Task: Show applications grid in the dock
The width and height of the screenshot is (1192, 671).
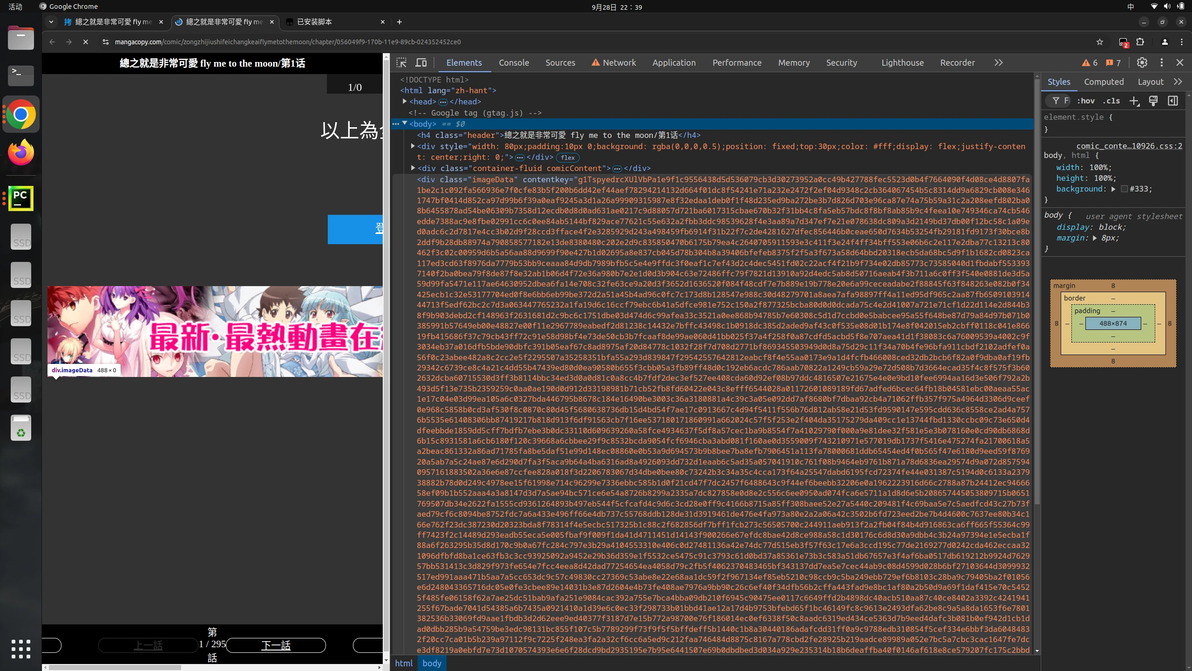Action: coord(21,648)
